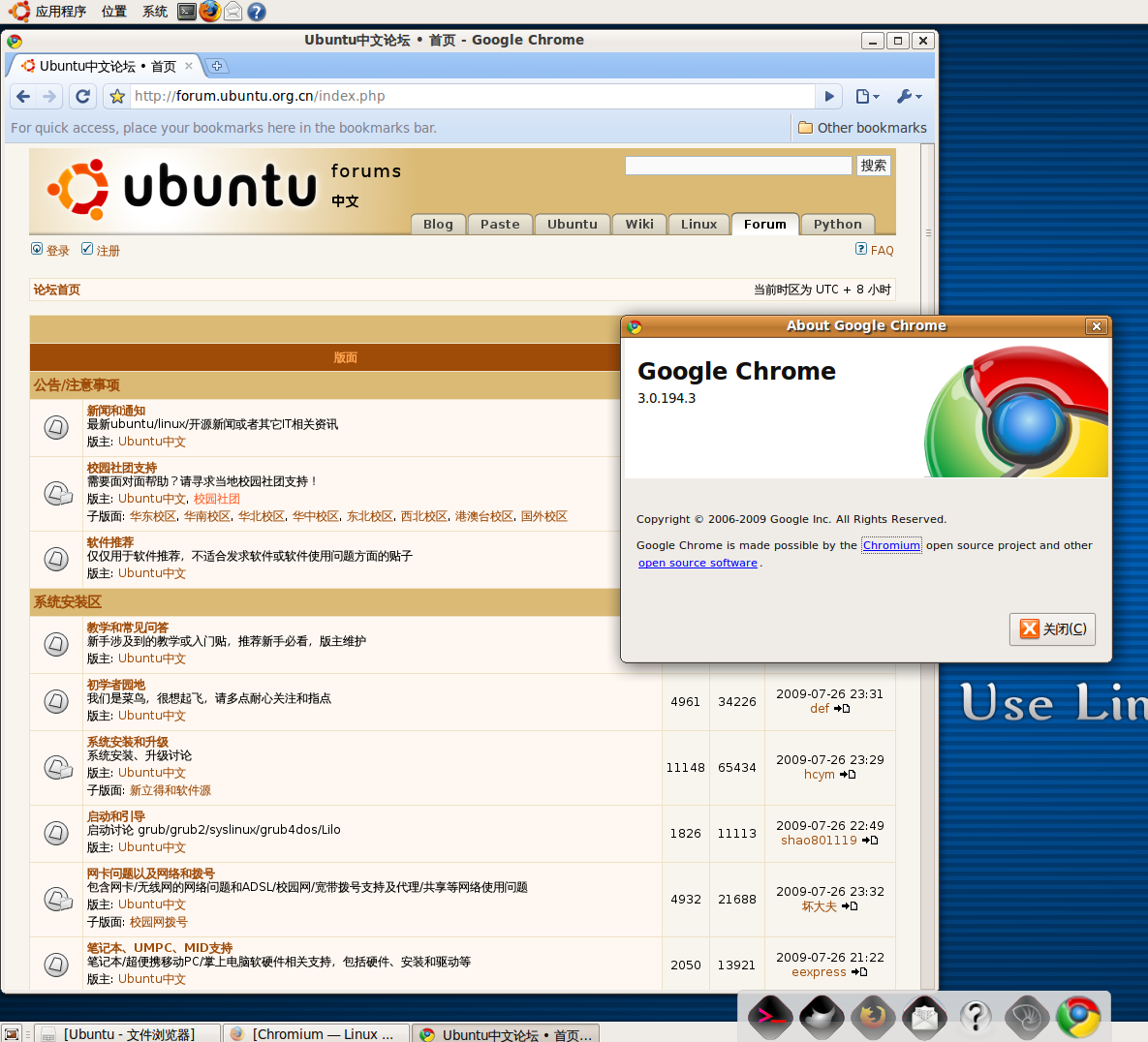Click the Firefox icon in the bottom dock
Image resolution: width=1148 pixels, height=1042 pixels.
coord(873,1017)
